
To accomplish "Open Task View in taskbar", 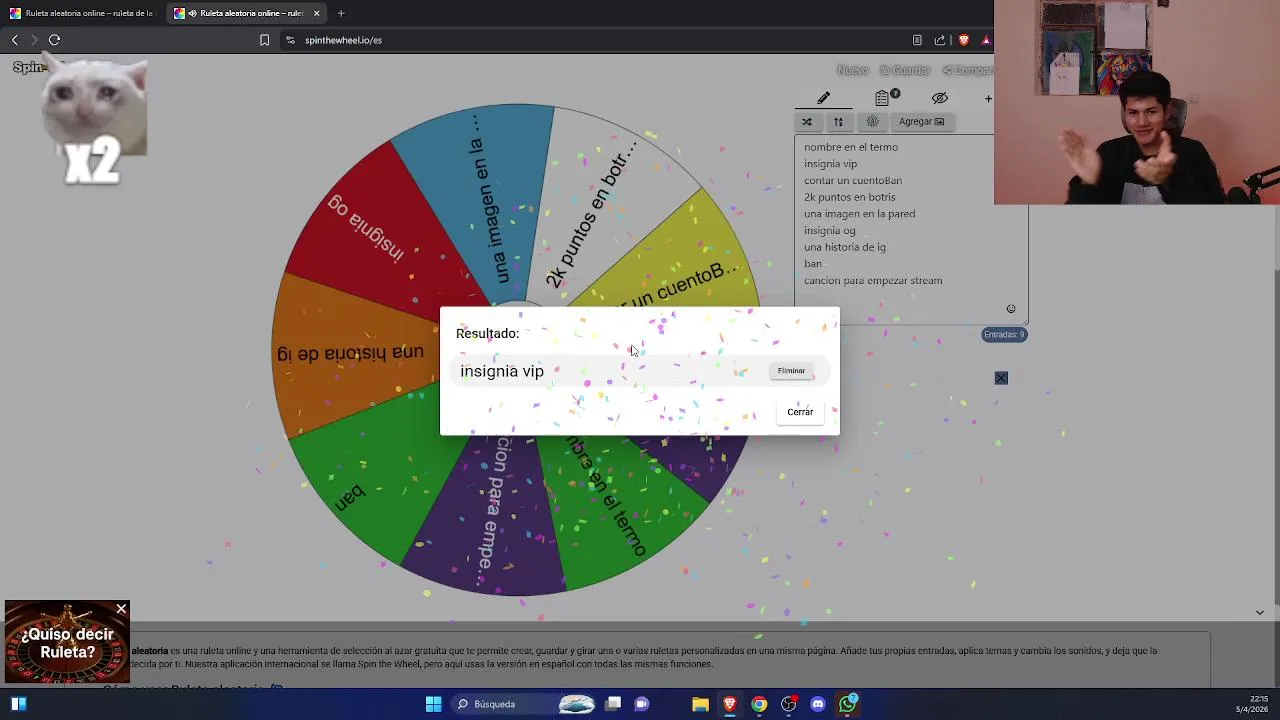I will [613, 704].
